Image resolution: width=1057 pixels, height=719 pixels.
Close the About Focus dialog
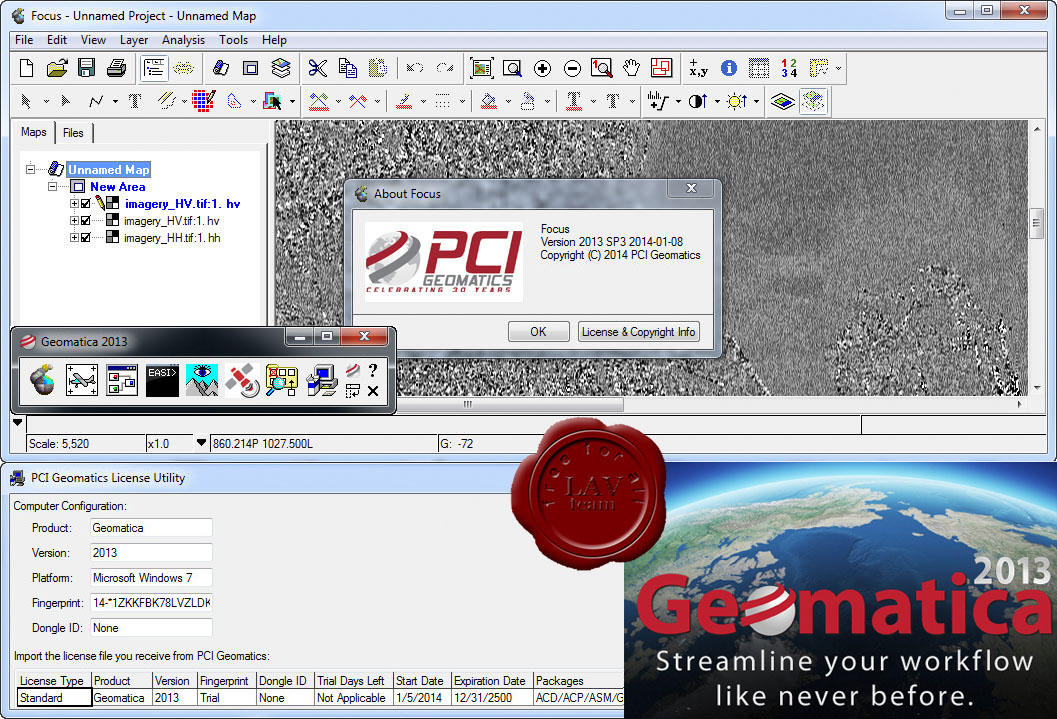coord(691,188)
